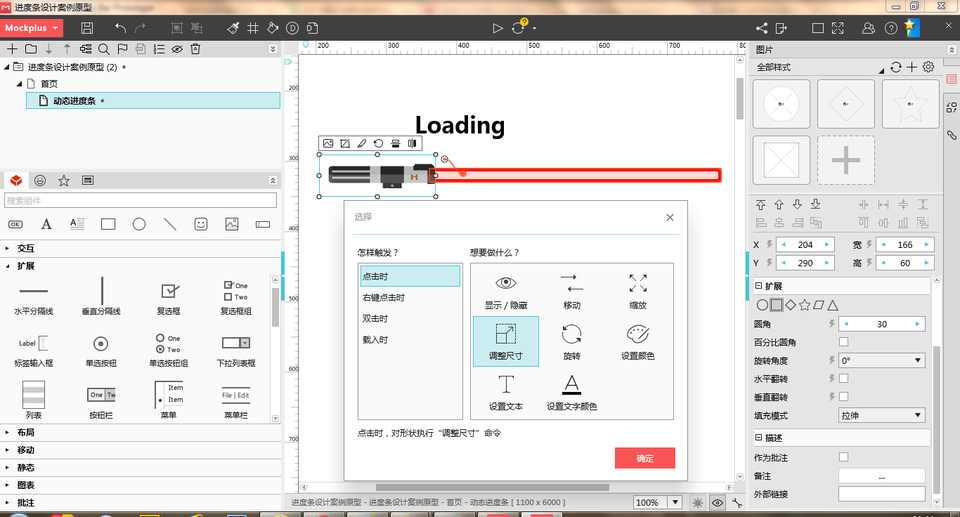This screenshot has width=960, height=517.
Task: Undo the last action
Action: (120, 28)
